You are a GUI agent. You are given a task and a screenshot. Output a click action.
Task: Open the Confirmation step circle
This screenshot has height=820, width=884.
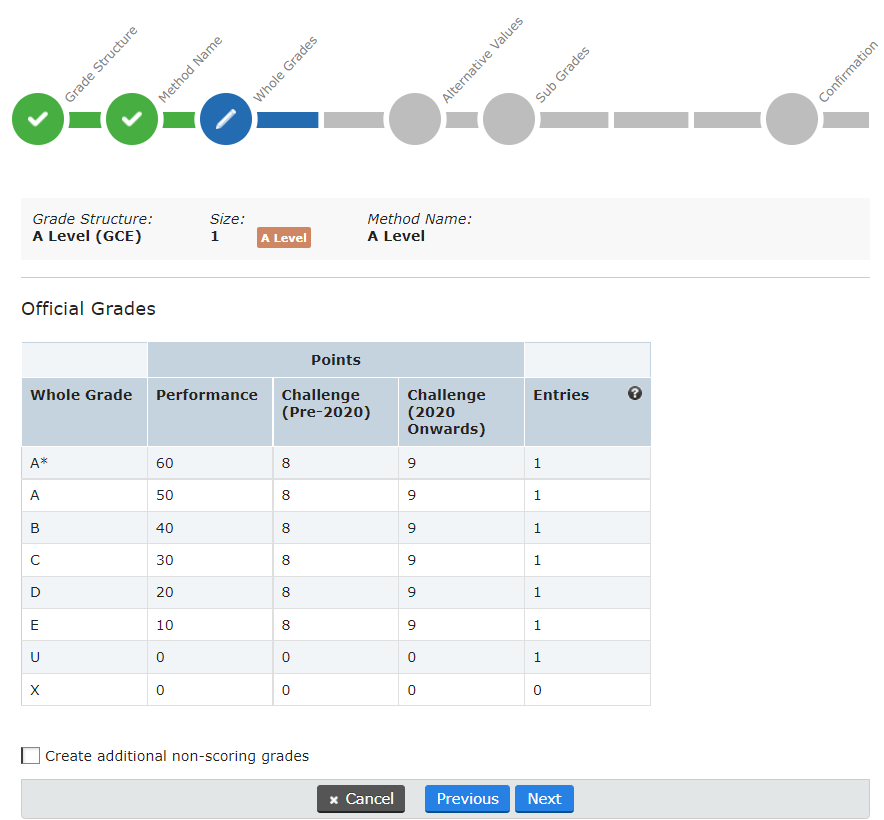pyautogui.click(x=792, y=119)
